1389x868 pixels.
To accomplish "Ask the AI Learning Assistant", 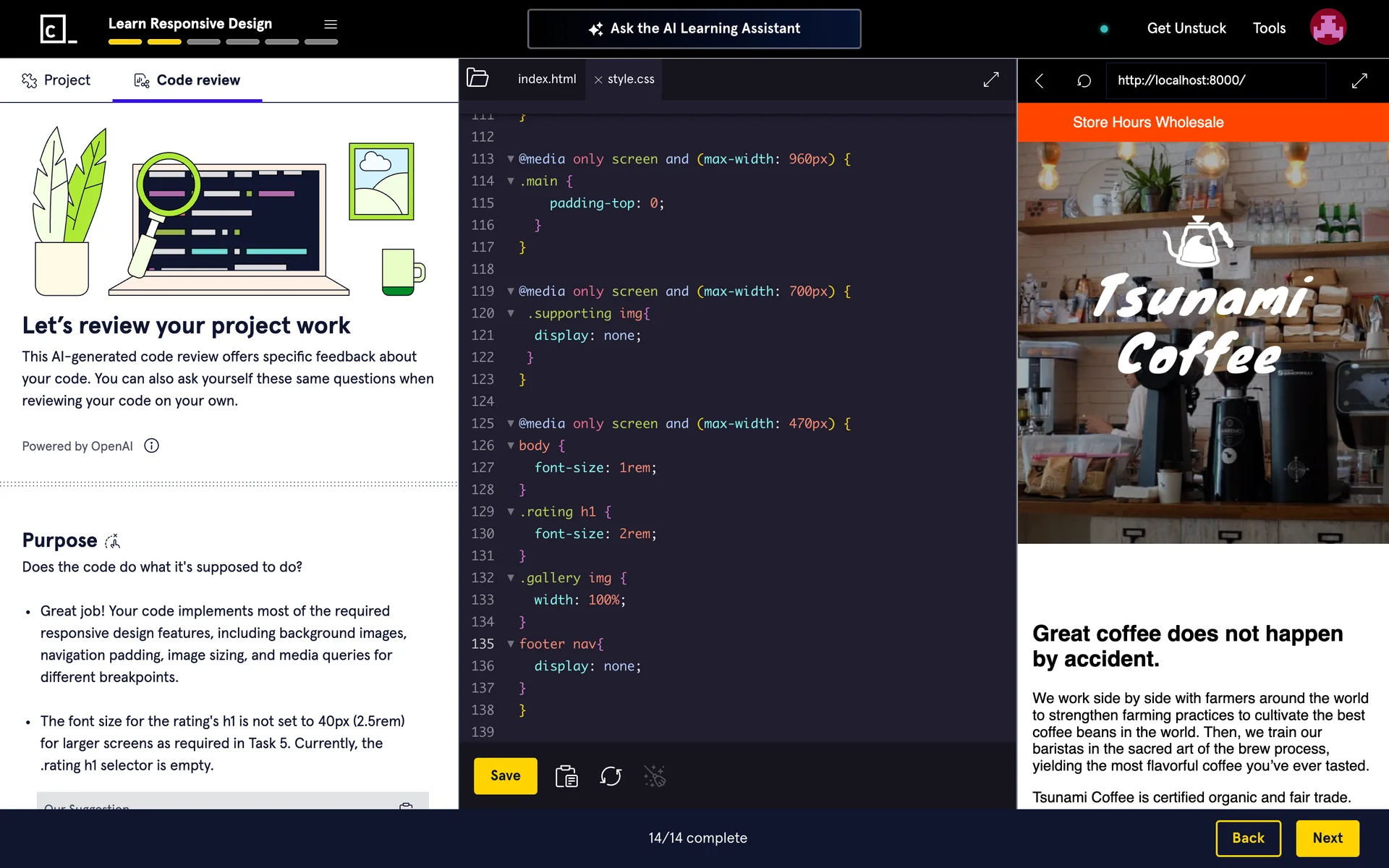I will pos(694,29).
